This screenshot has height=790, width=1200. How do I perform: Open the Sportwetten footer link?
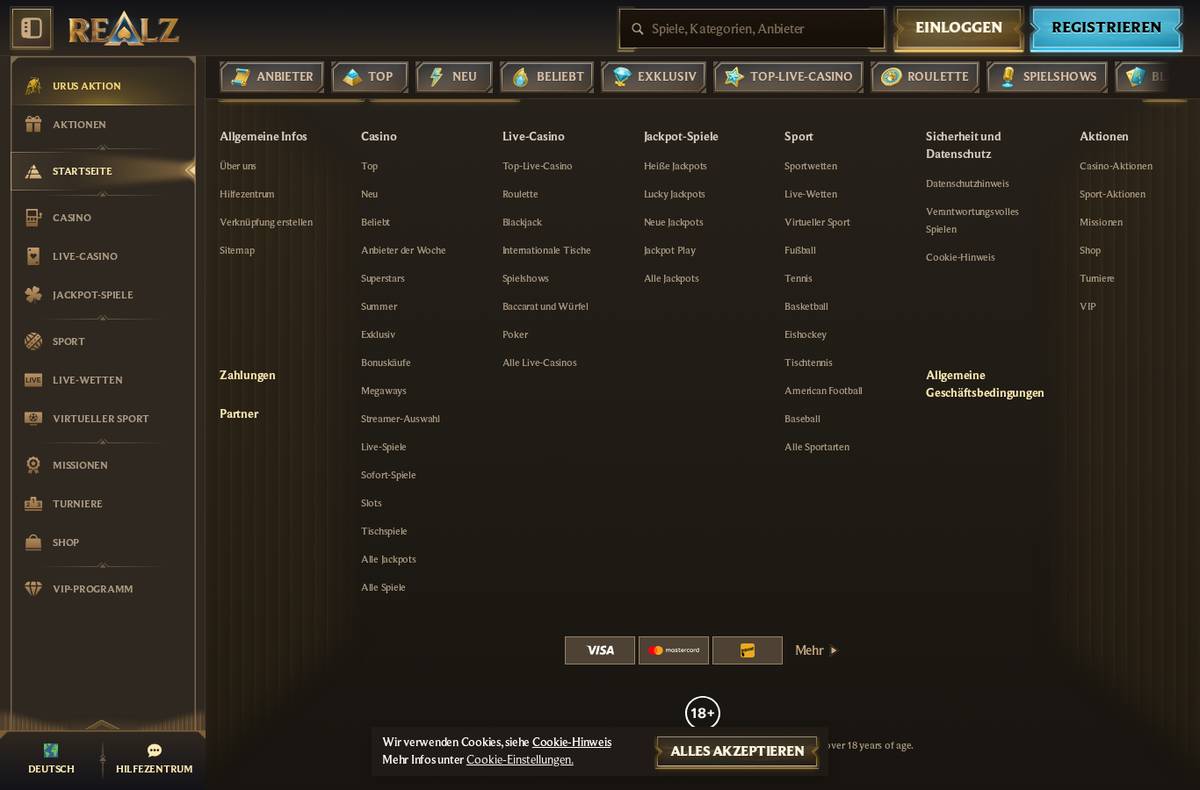[810, 166]
